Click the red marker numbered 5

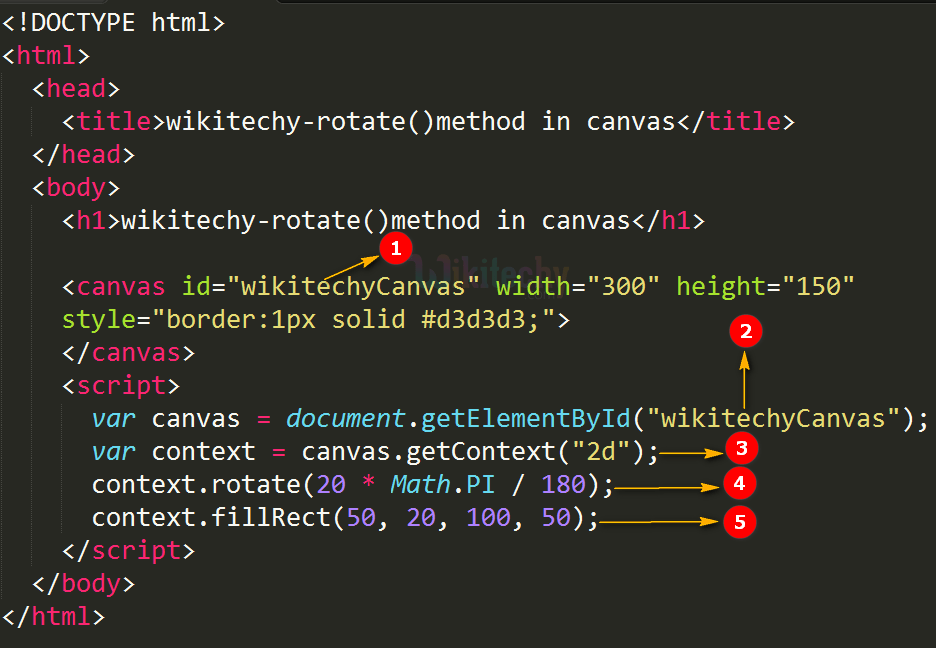[x=740, y=521]
